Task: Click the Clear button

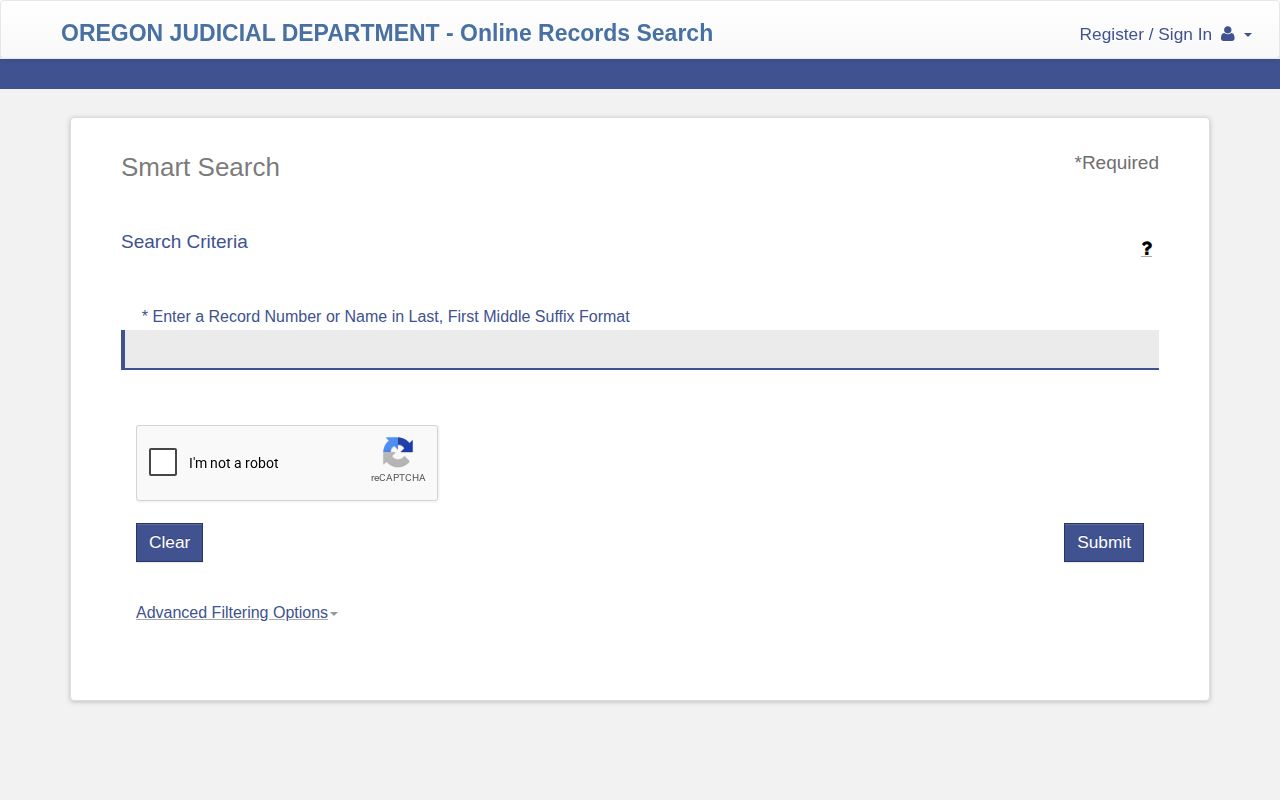Action: (169, 542)
